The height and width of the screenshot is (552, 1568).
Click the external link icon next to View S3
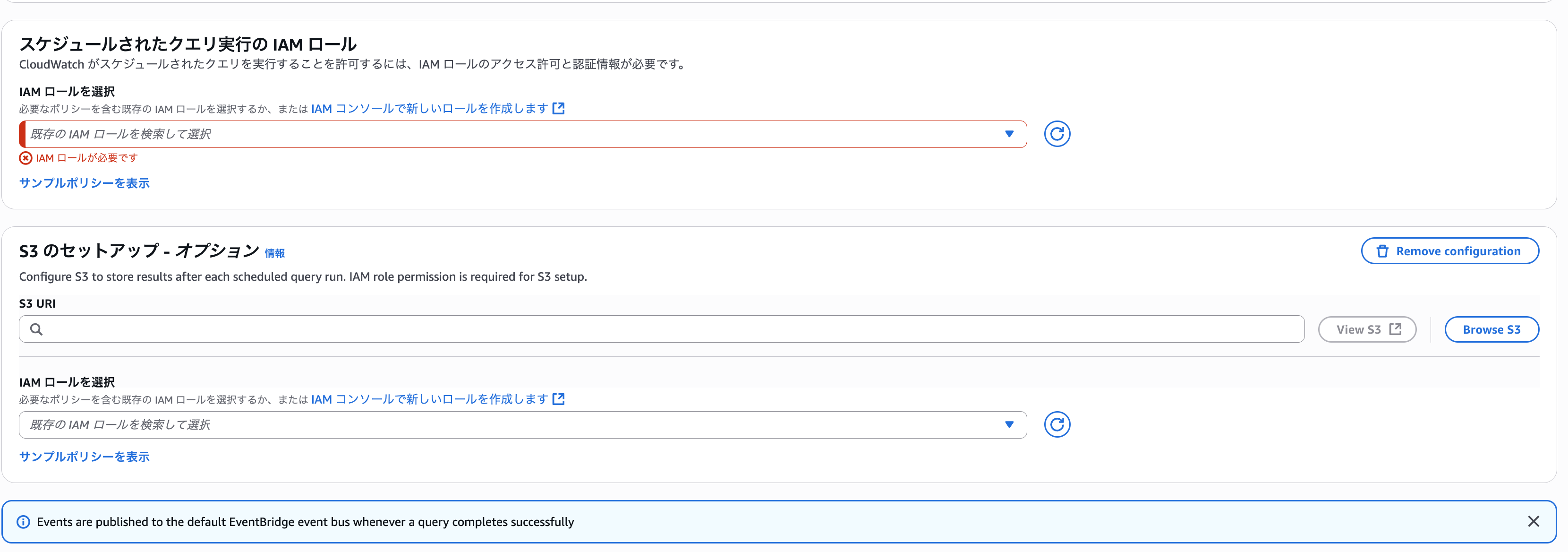(1395, 328)
